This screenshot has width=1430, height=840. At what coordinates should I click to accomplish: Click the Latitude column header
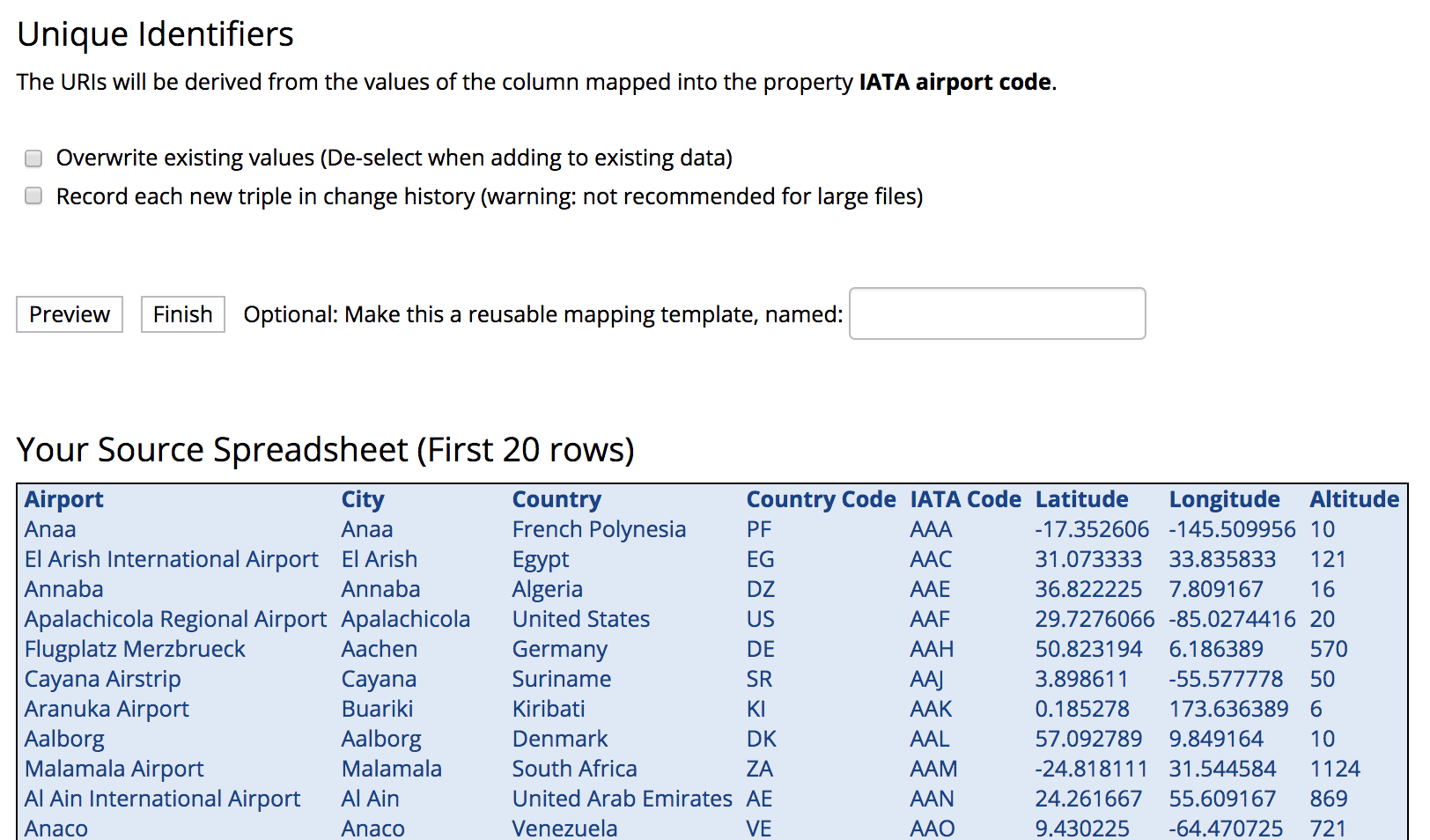1081,499
